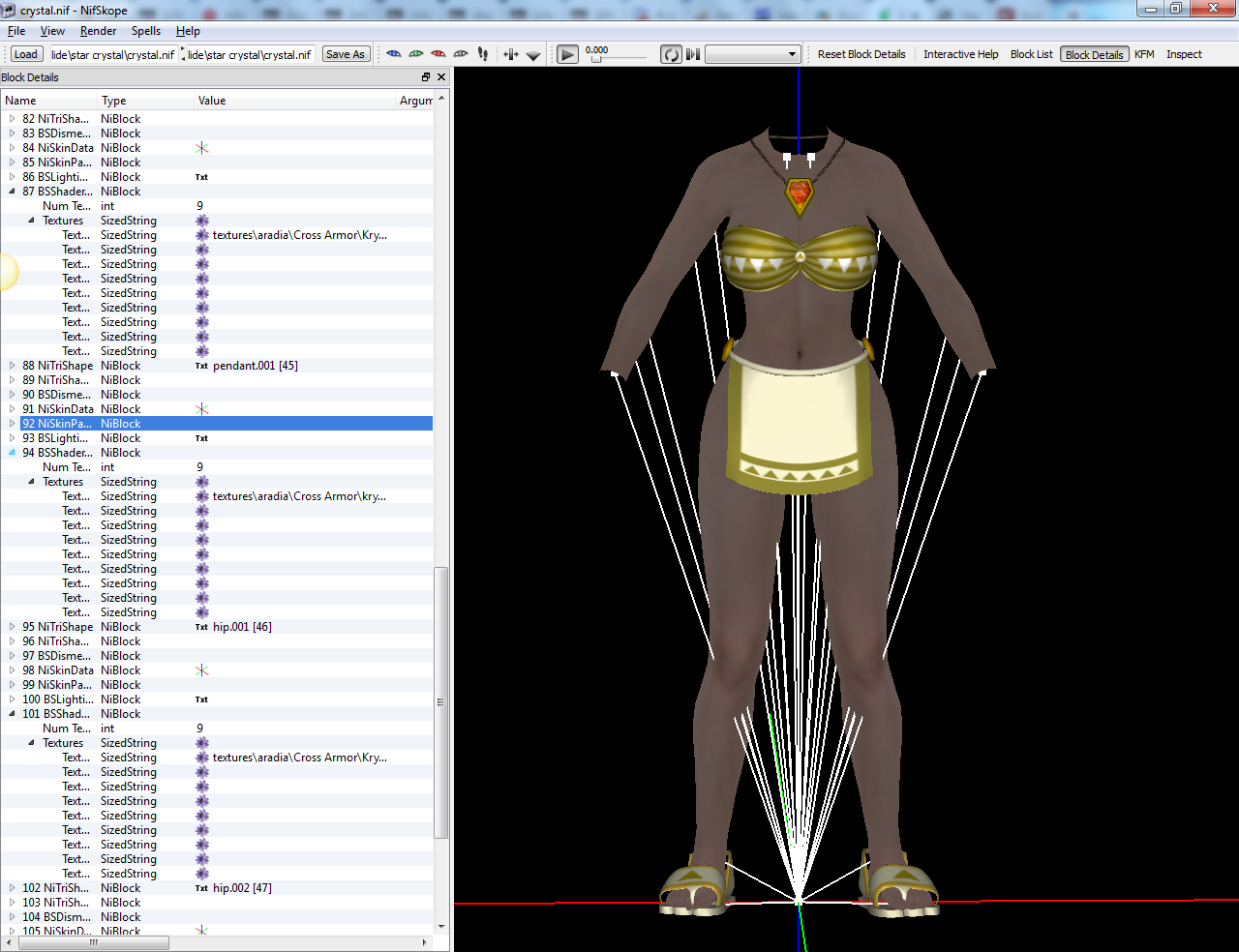The height and width of the screenshot is (952, 1239).
Task: Open the File menu
Action: (16, 31)
